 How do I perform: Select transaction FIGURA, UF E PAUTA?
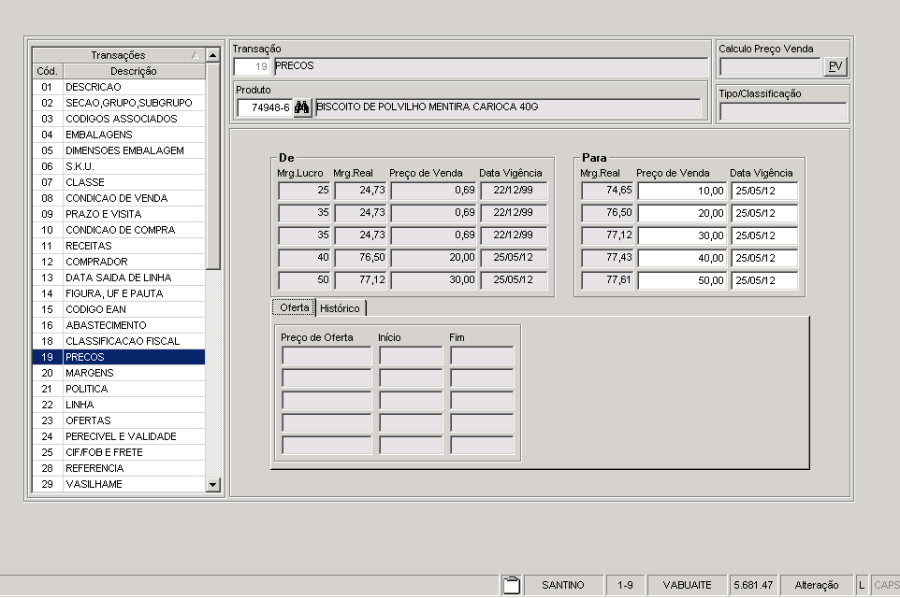[119, 294]
